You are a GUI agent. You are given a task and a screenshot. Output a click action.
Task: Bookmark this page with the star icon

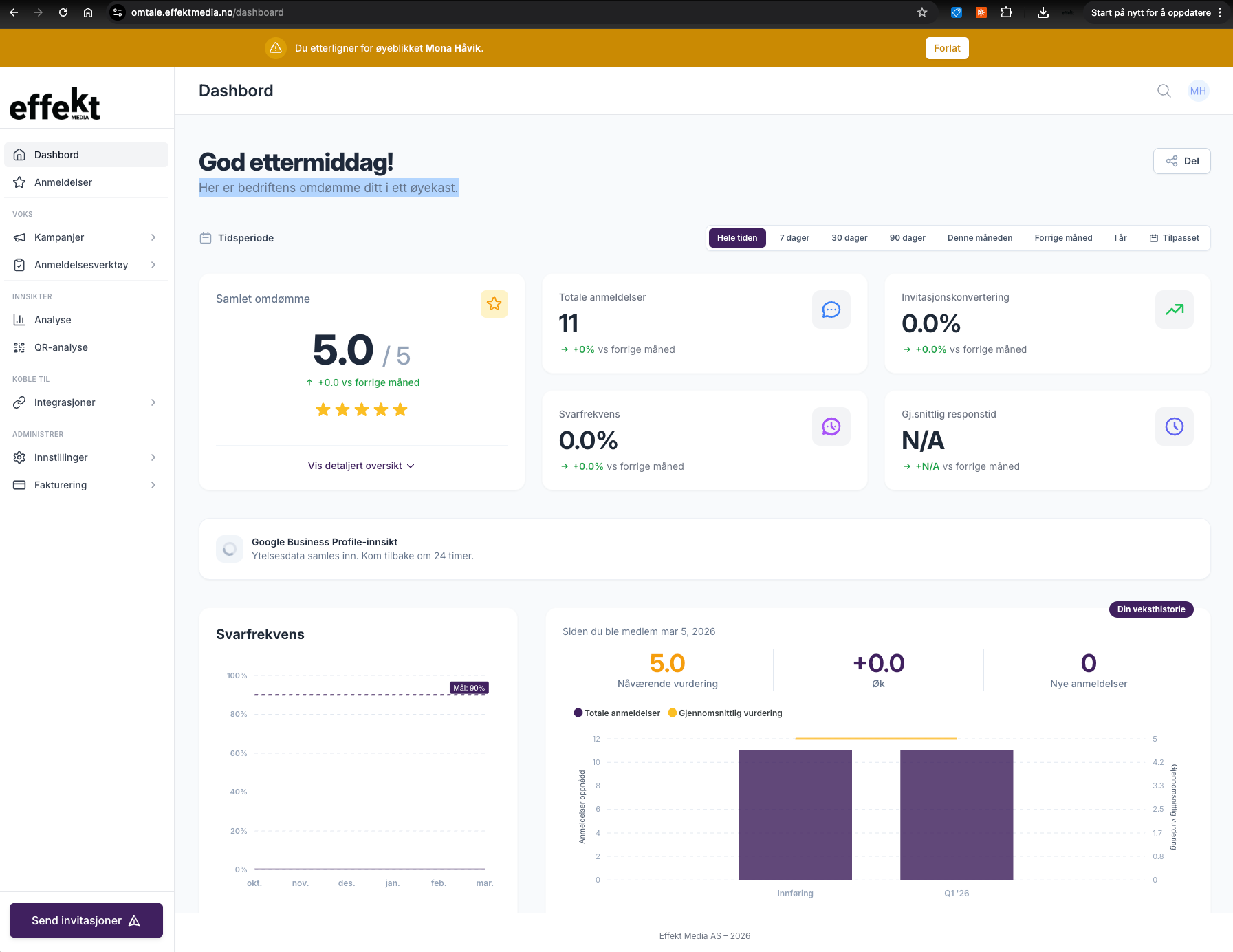pos(922,12)
